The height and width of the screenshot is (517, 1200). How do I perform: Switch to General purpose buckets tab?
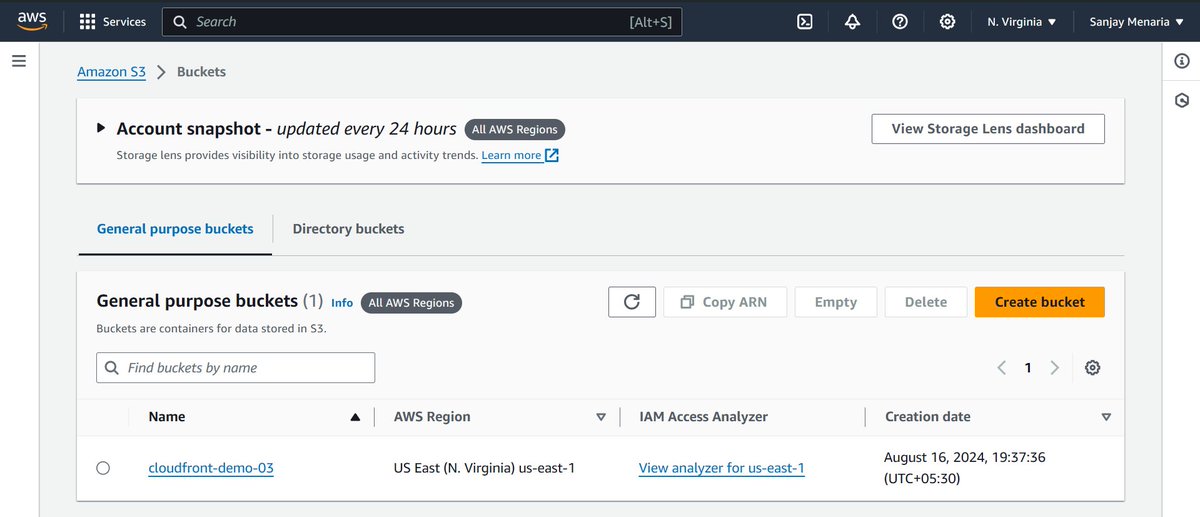pos(175,229)
